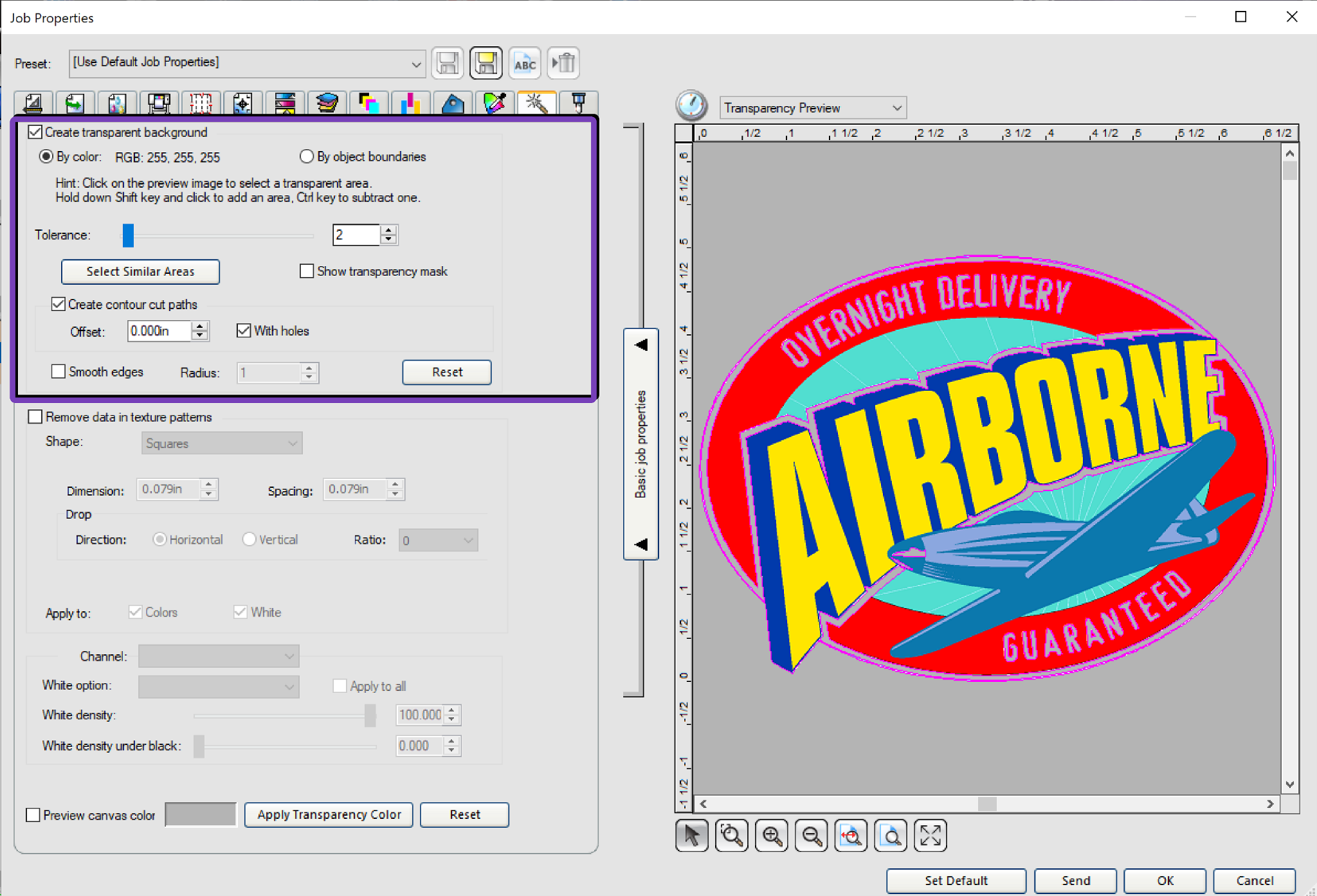Image resolution: width=1317 pixels, height=896 pixels.
Task: Open the blue tag tab icon
Action: pos(453,103)
